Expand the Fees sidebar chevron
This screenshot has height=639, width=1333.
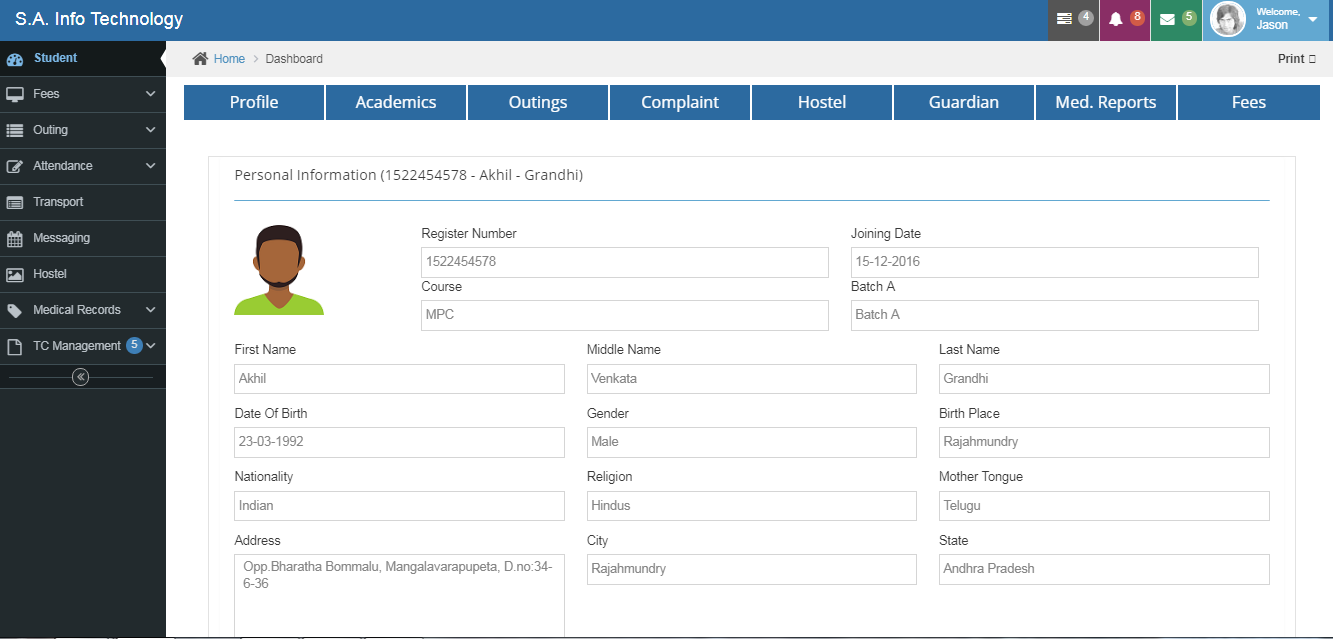[151, 94]
